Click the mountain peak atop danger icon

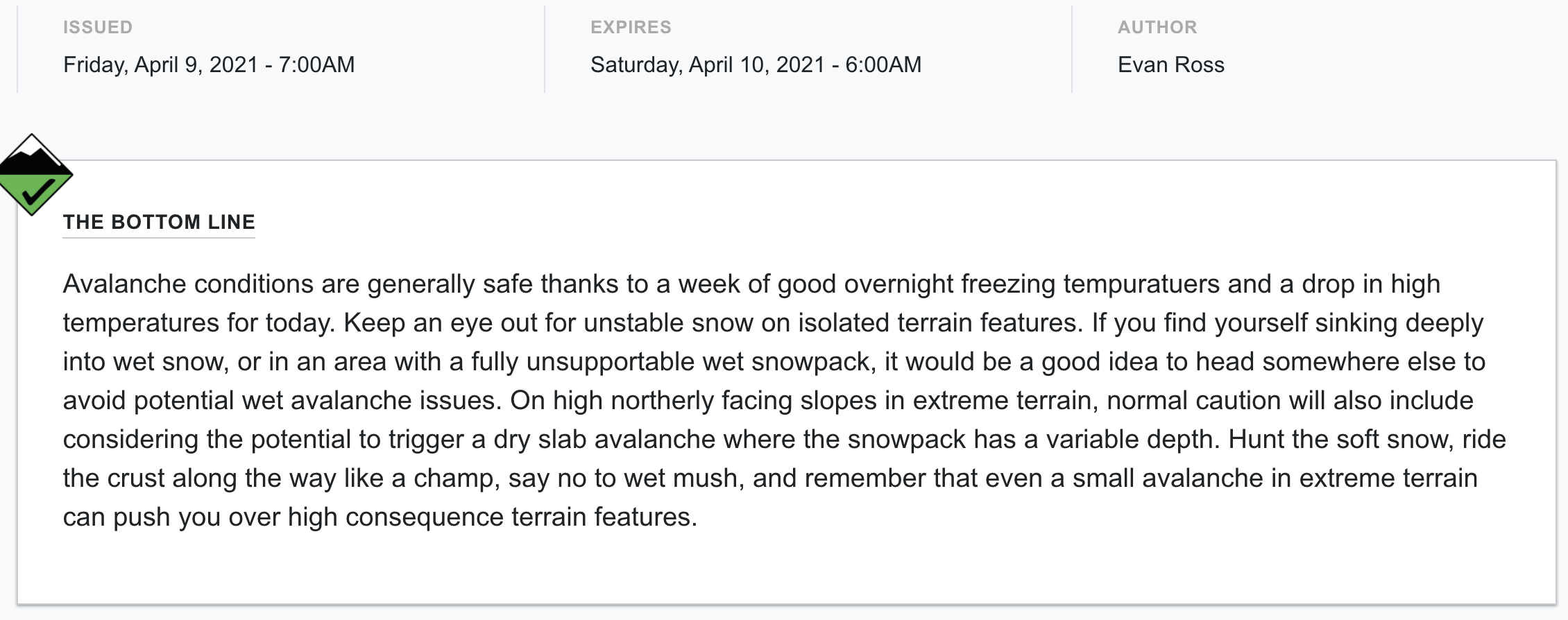point(32,146)
